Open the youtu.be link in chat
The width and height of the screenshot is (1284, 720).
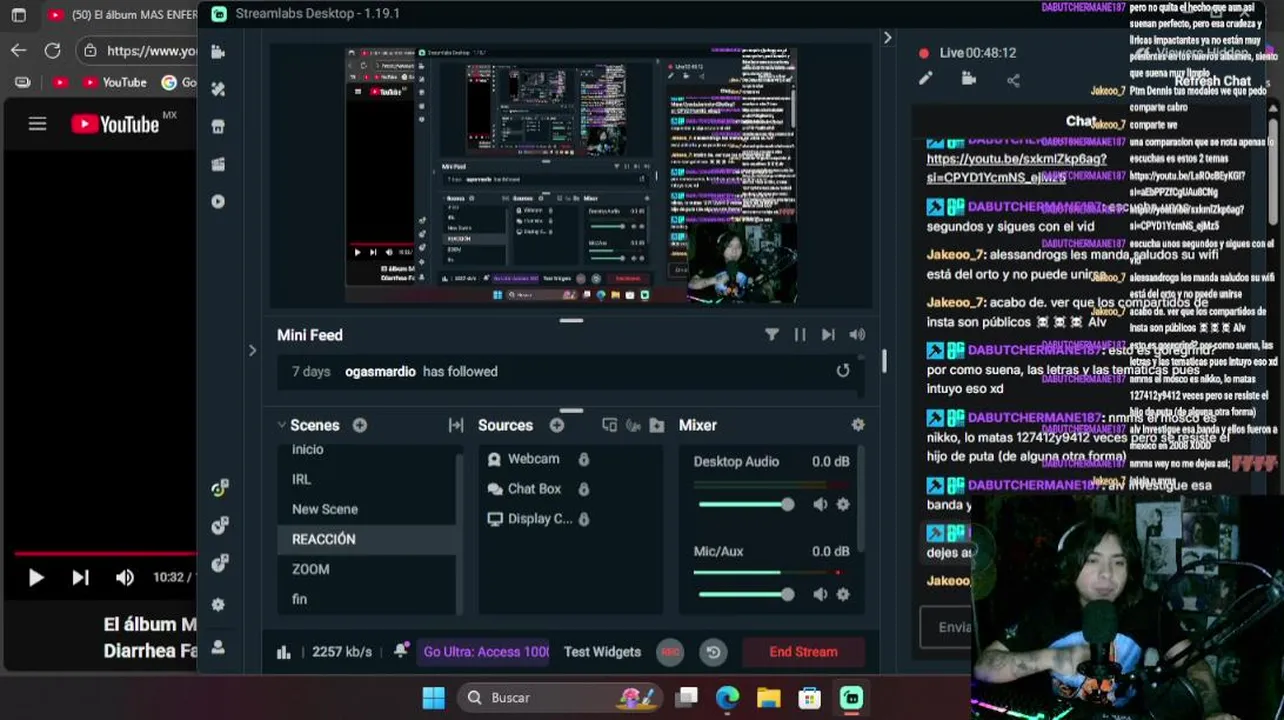point(1016,168)
